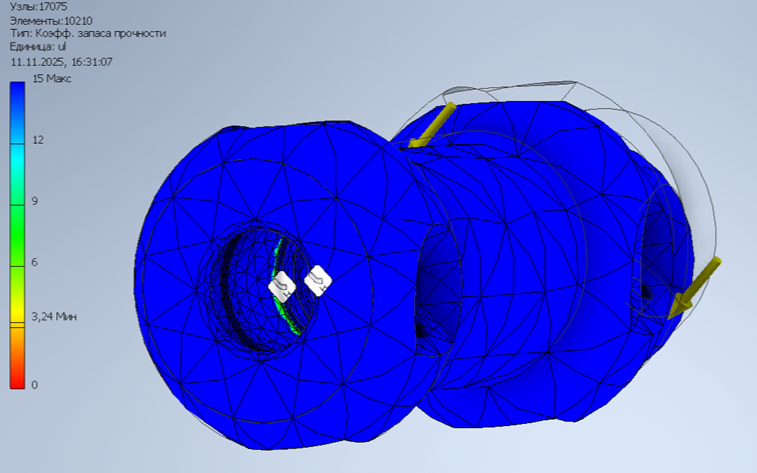757x473 pixels.
Task: Click the 'Элементы:10210' element count text
Action: [x=47, y=20]
